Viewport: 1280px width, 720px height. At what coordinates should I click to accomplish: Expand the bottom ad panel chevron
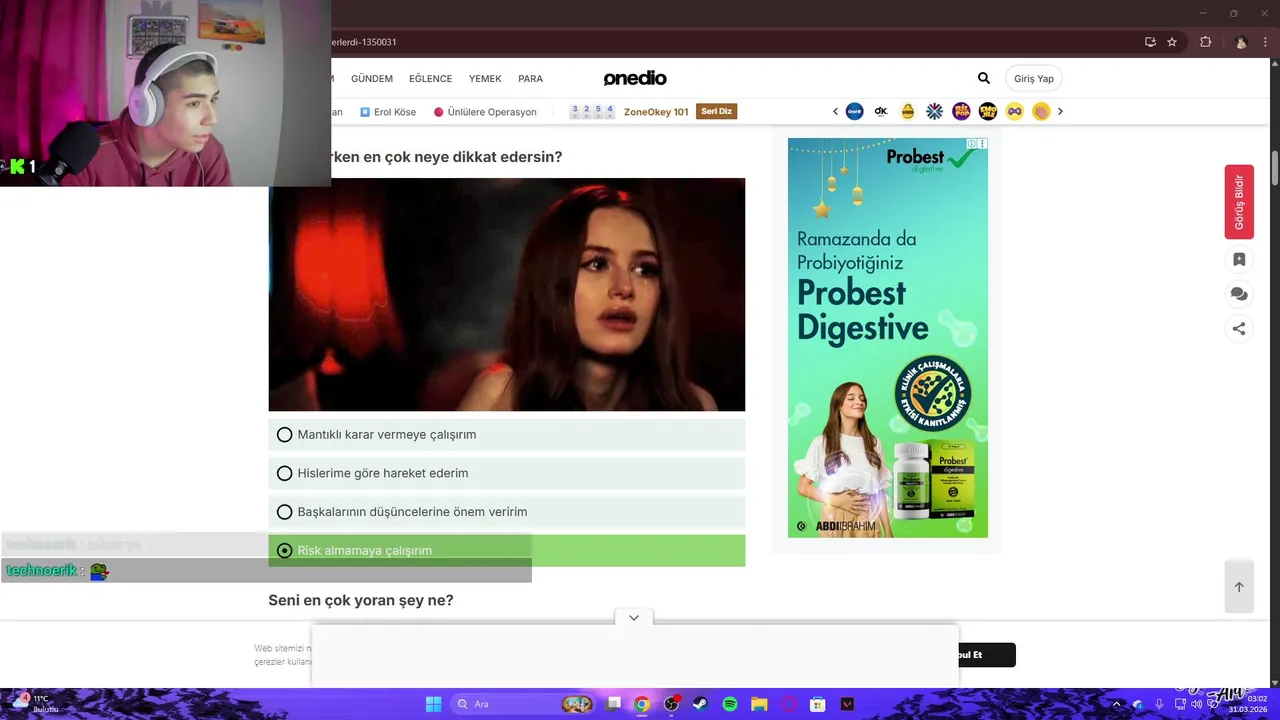pyautogui.click(x=633, y=618)
